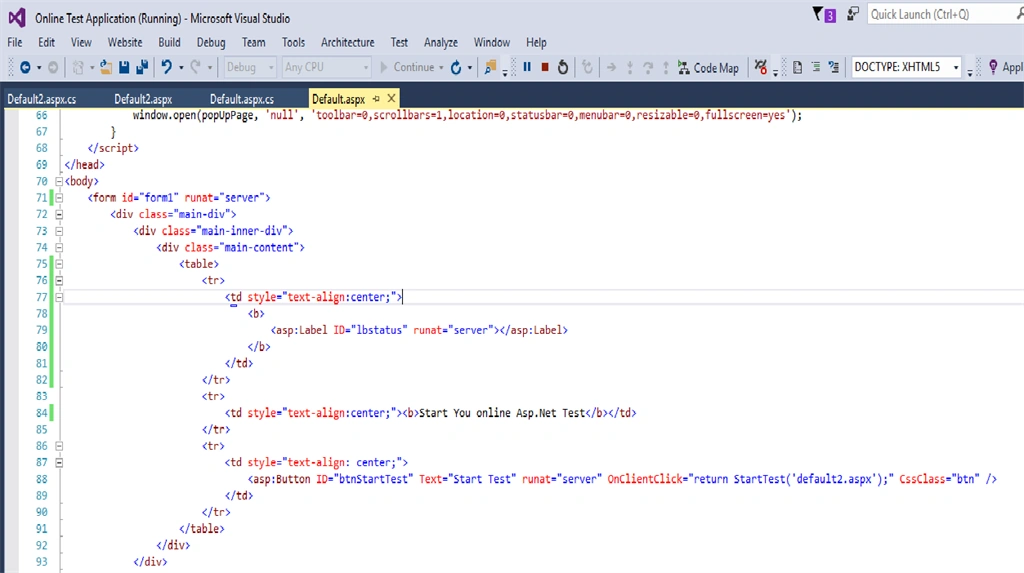Click the document page icon left of DOCTYPE
The width and height of the screenshot is (1024, 573).
pyautogui.click(x=797, y=67)
